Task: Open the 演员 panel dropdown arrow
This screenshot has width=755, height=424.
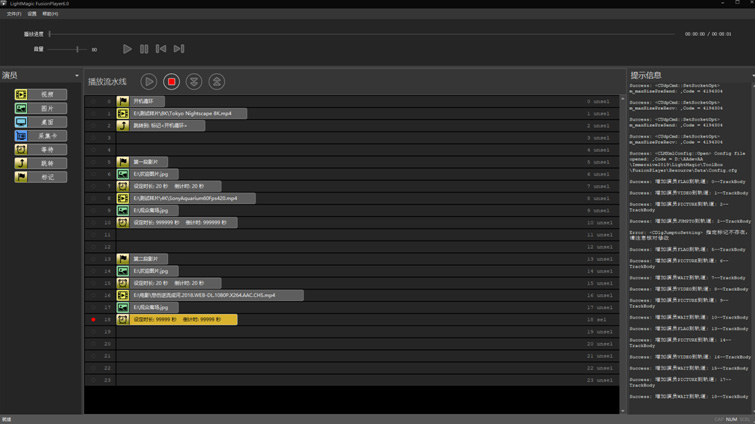Action: coord(77,76)
